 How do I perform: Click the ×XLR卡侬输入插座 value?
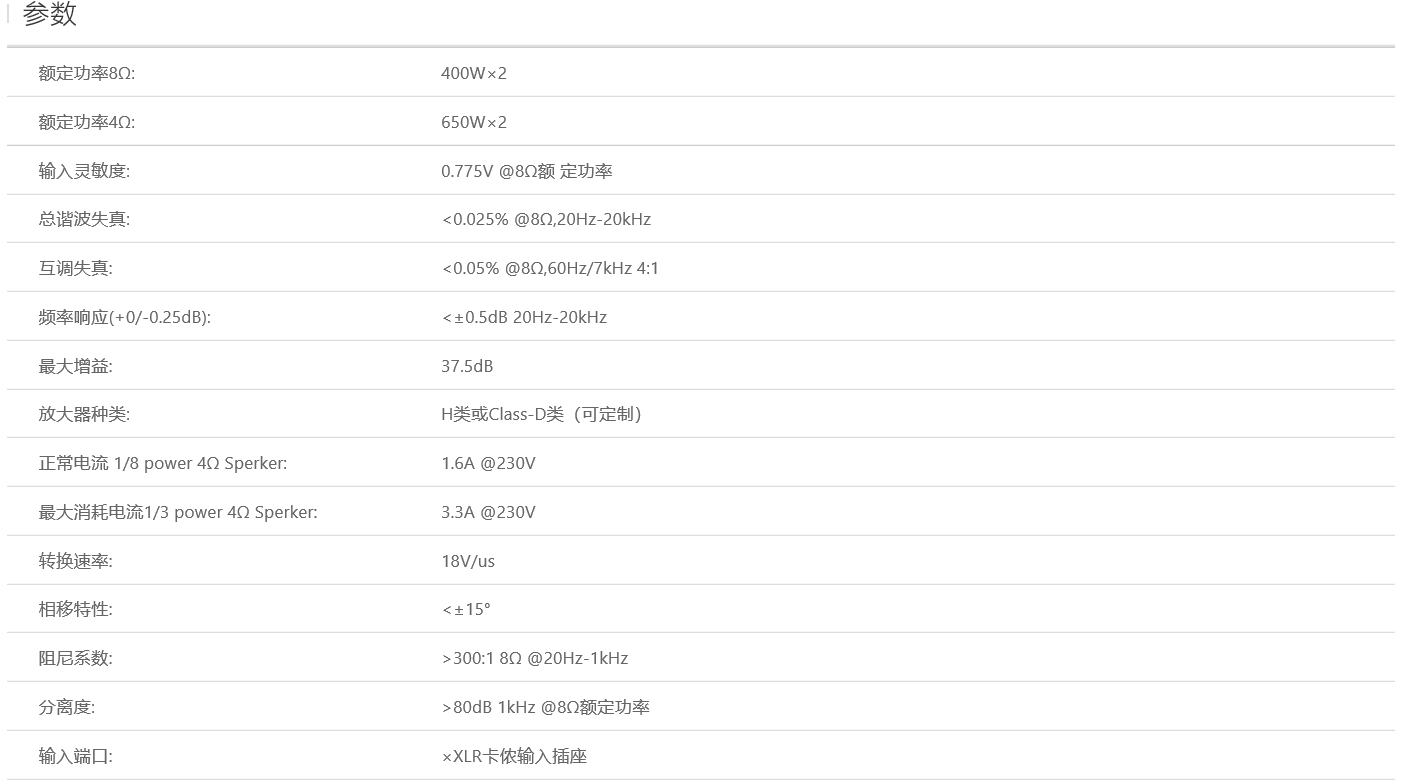tap(514, 756)
